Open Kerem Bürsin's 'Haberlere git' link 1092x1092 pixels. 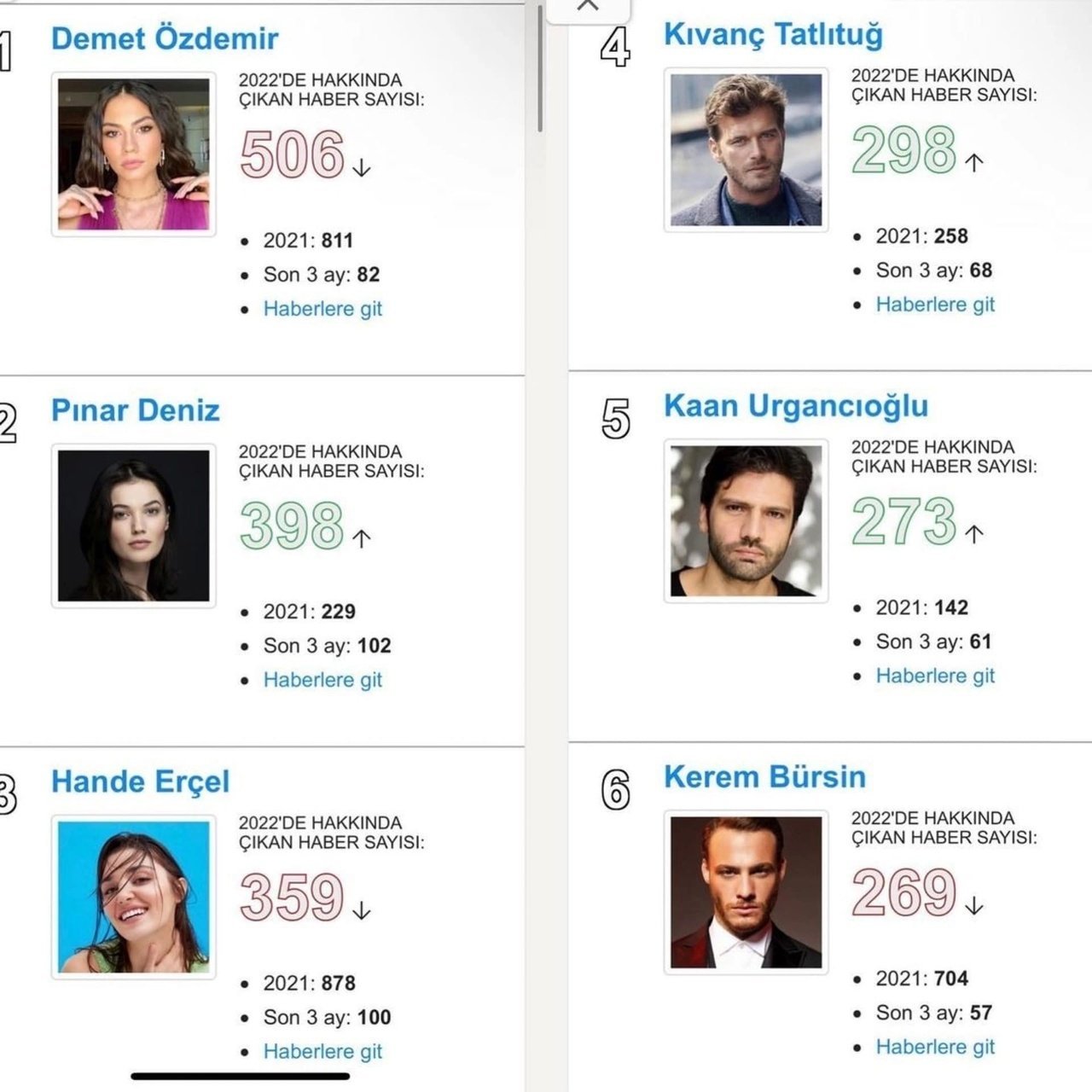[935, 1047]
